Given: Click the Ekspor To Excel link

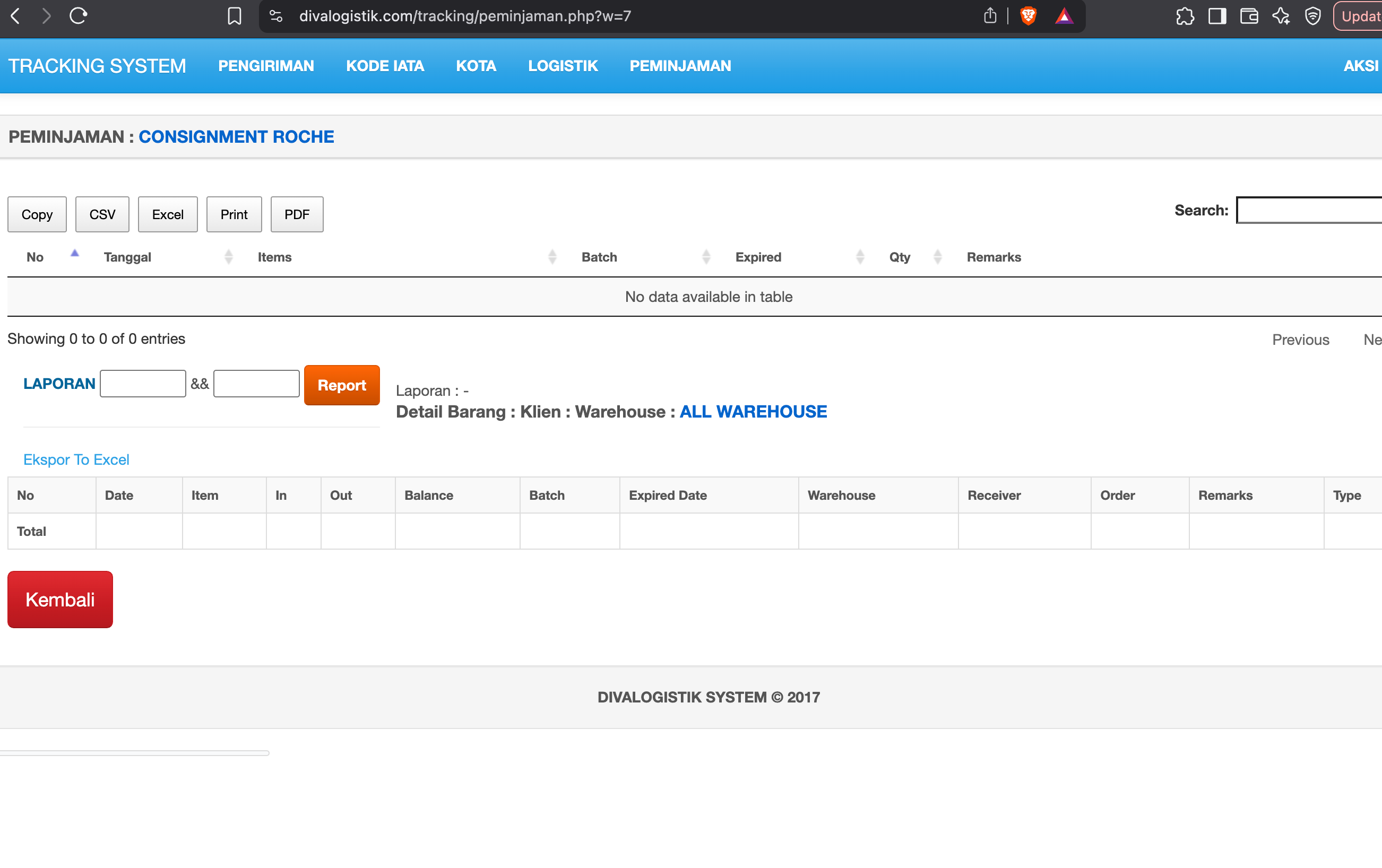Looking at the screenshot, I should [x=76, y=459].
